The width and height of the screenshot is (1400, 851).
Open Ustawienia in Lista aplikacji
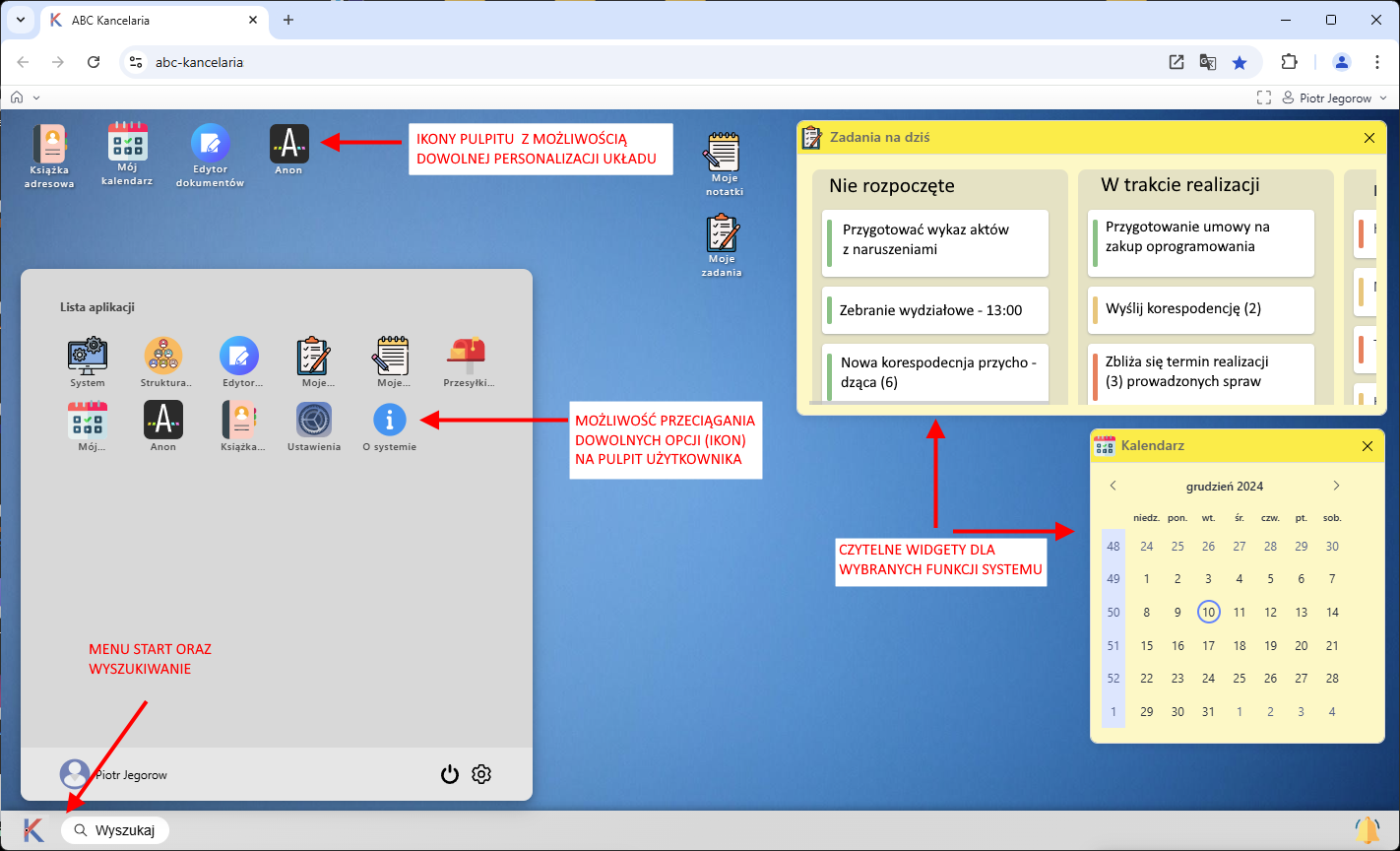pyautogui.click(x=314, y=426)
